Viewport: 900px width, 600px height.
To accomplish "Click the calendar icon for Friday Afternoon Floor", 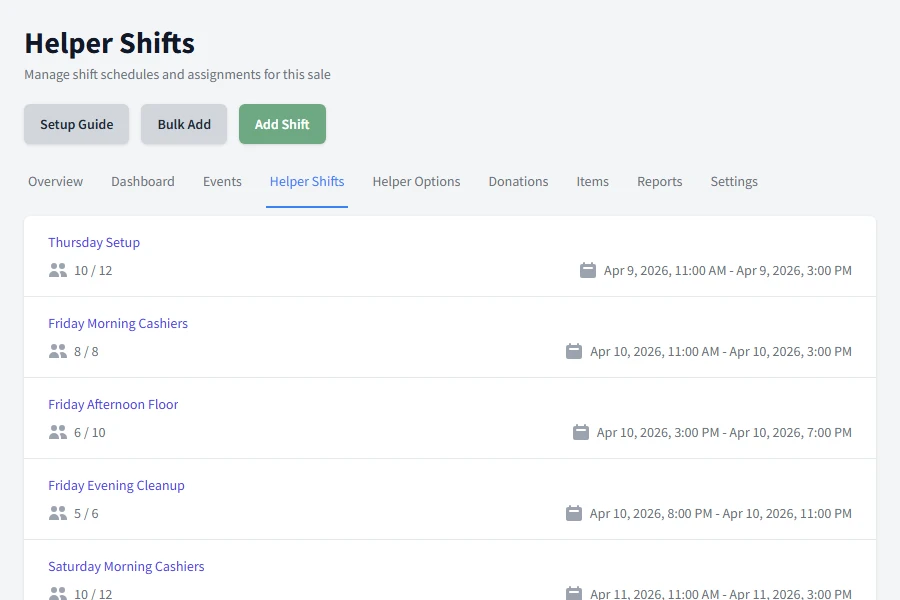I will [581, 432].
